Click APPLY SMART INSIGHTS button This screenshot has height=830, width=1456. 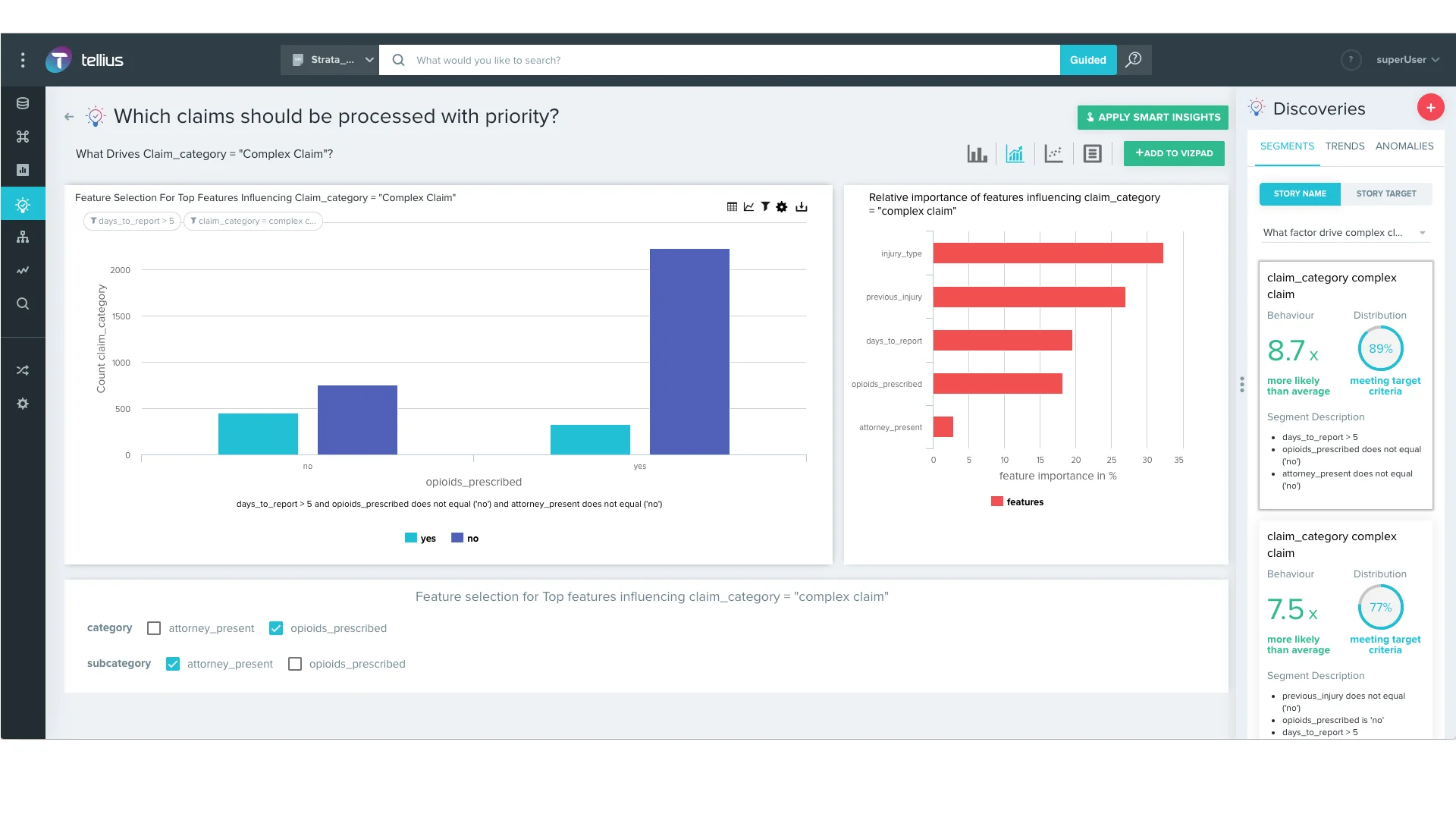click(1153, 118)
